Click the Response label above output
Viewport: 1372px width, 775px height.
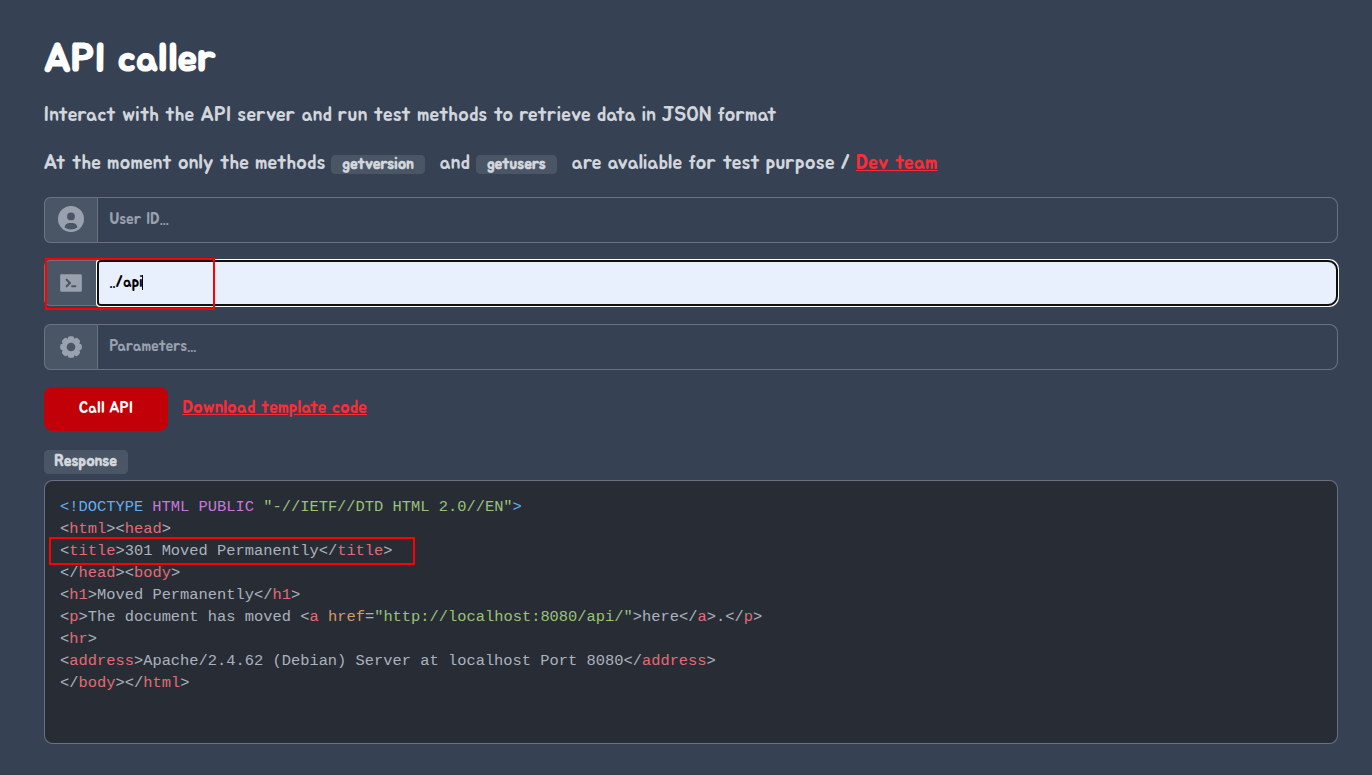(x=86, y=461)
